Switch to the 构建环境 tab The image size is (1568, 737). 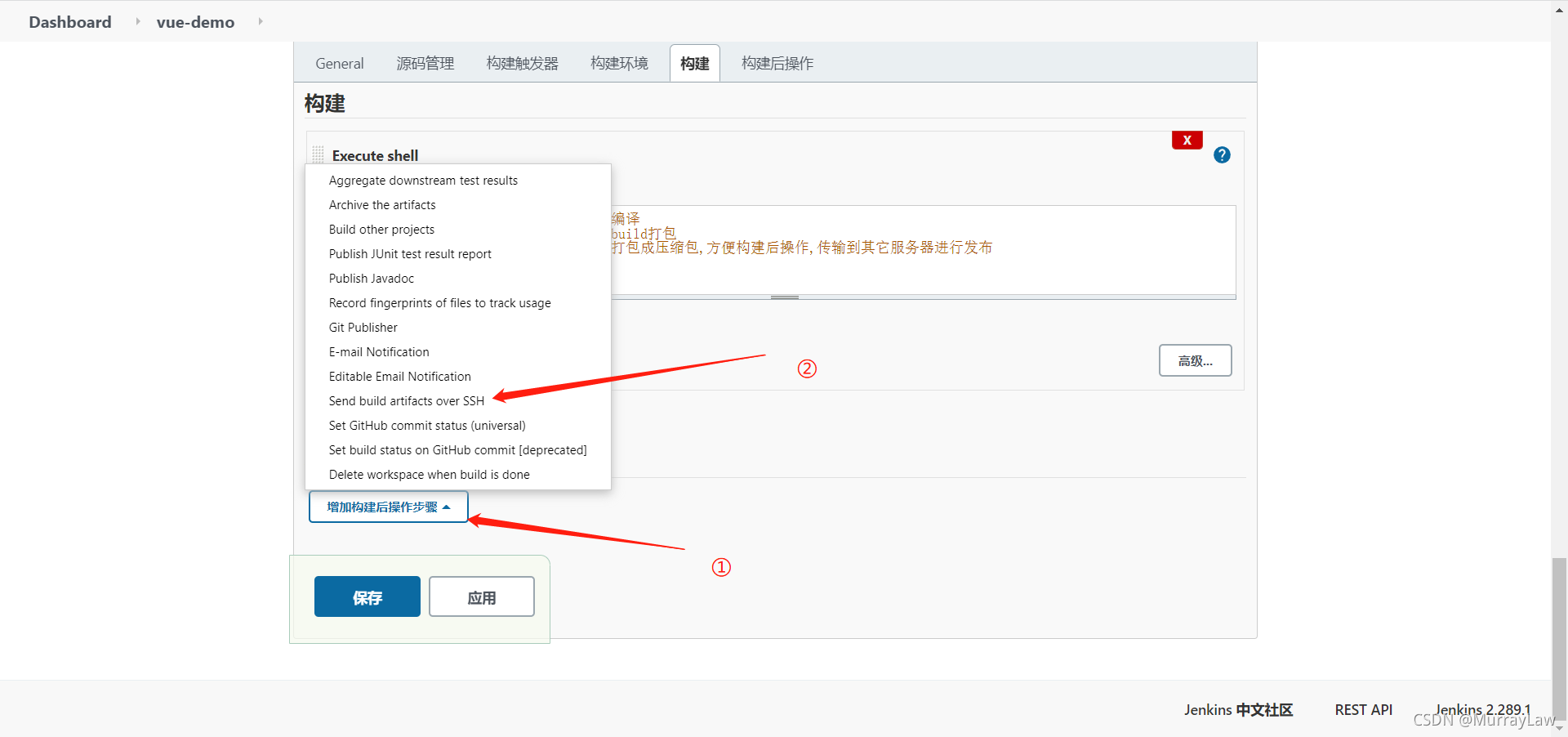coord(620,64)
